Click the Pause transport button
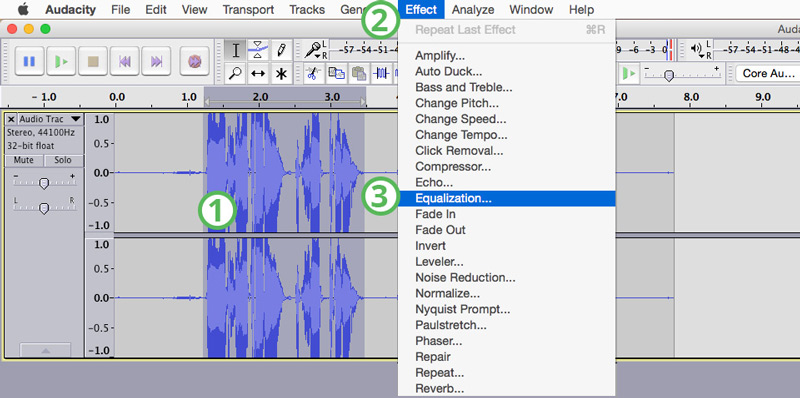The height and width of the screenshot is (398, 800). tap(29, 61)
